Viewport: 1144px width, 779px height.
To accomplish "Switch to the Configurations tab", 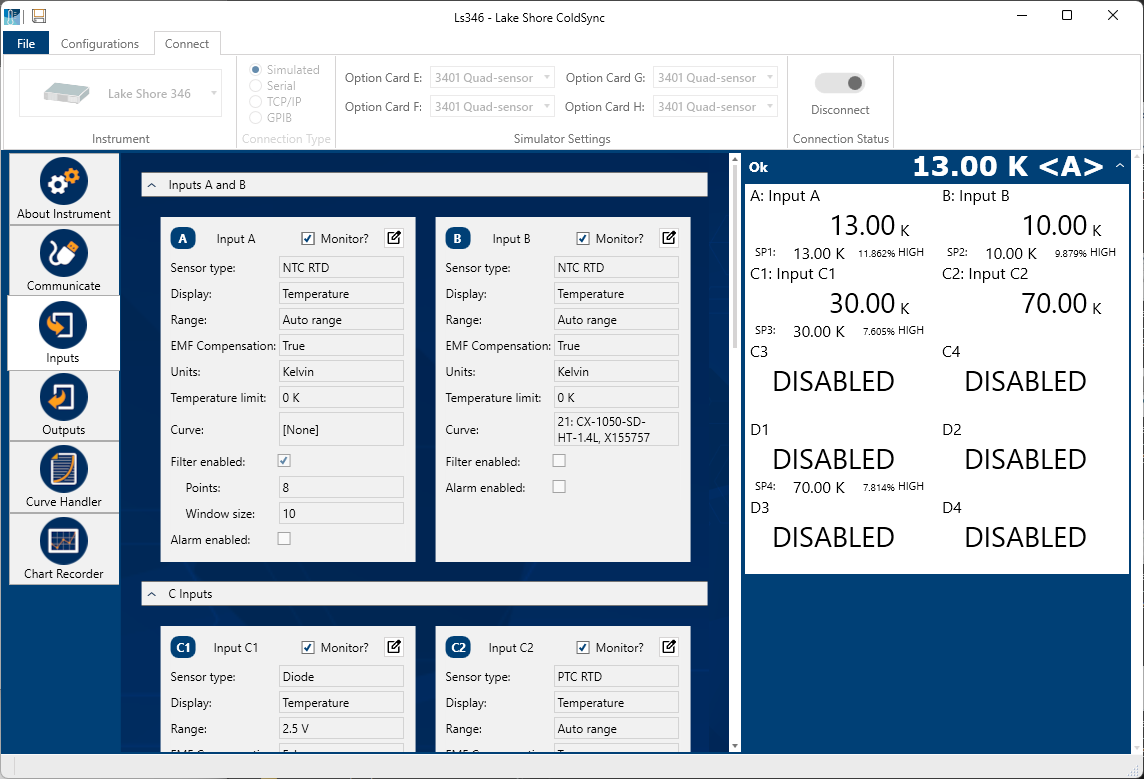I will [x=100, y=44].
